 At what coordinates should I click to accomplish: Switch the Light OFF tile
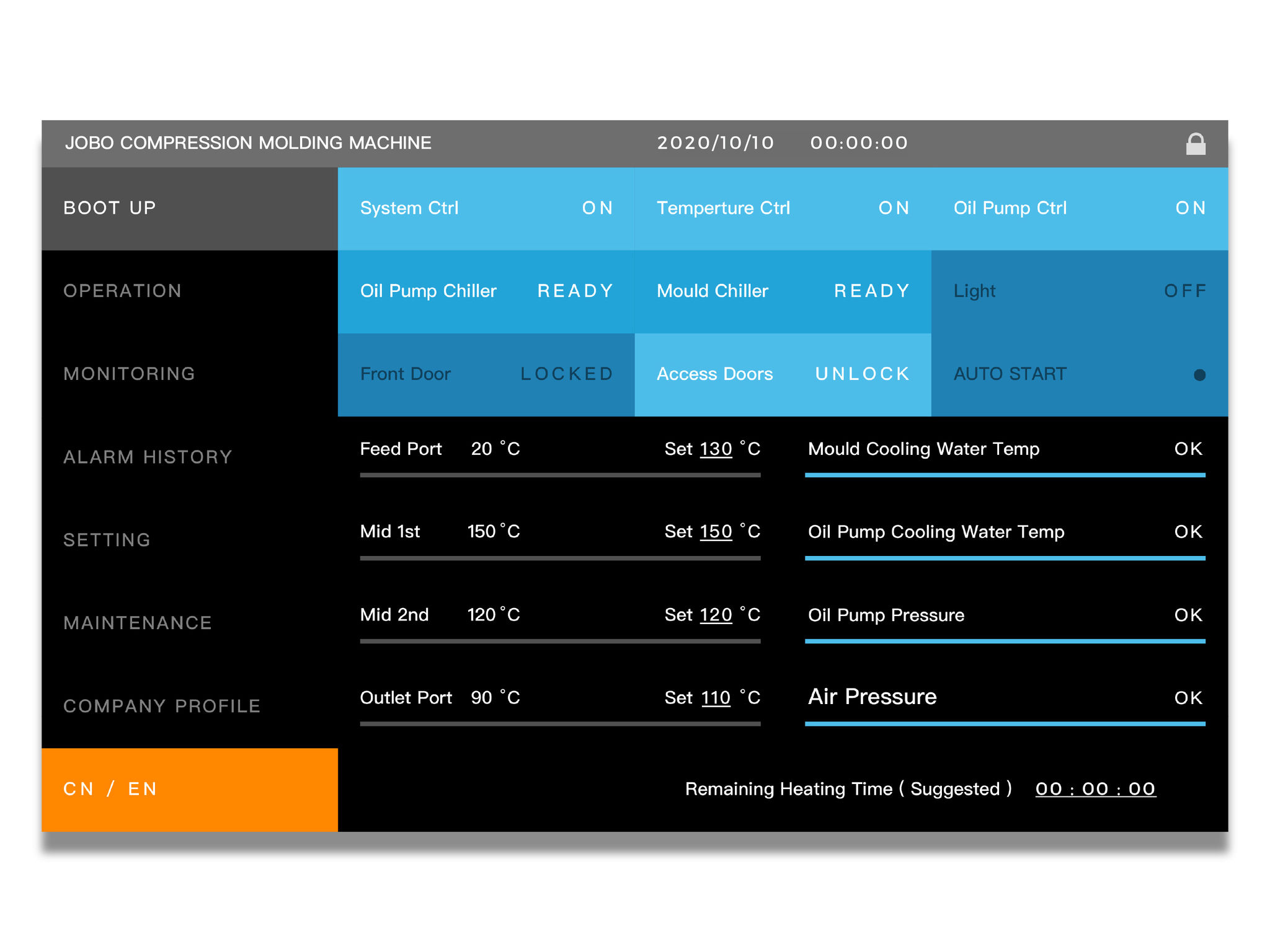click(1079, 291)
